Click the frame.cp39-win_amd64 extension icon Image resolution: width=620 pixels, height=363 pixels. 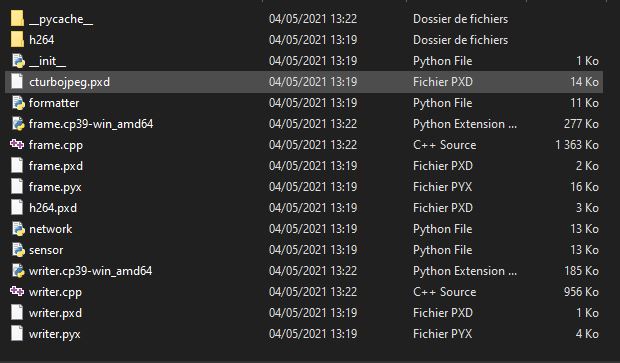click(18, 124)
